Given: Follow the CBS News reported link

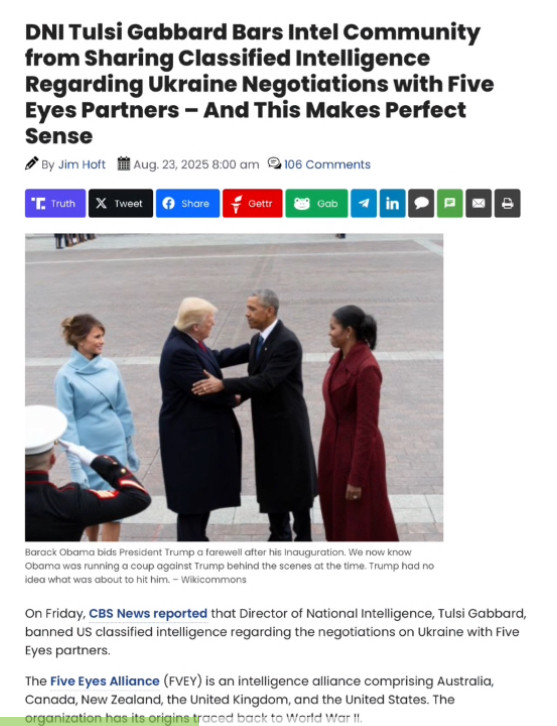Looking at the screenshot, I should (x=148, y=613).
